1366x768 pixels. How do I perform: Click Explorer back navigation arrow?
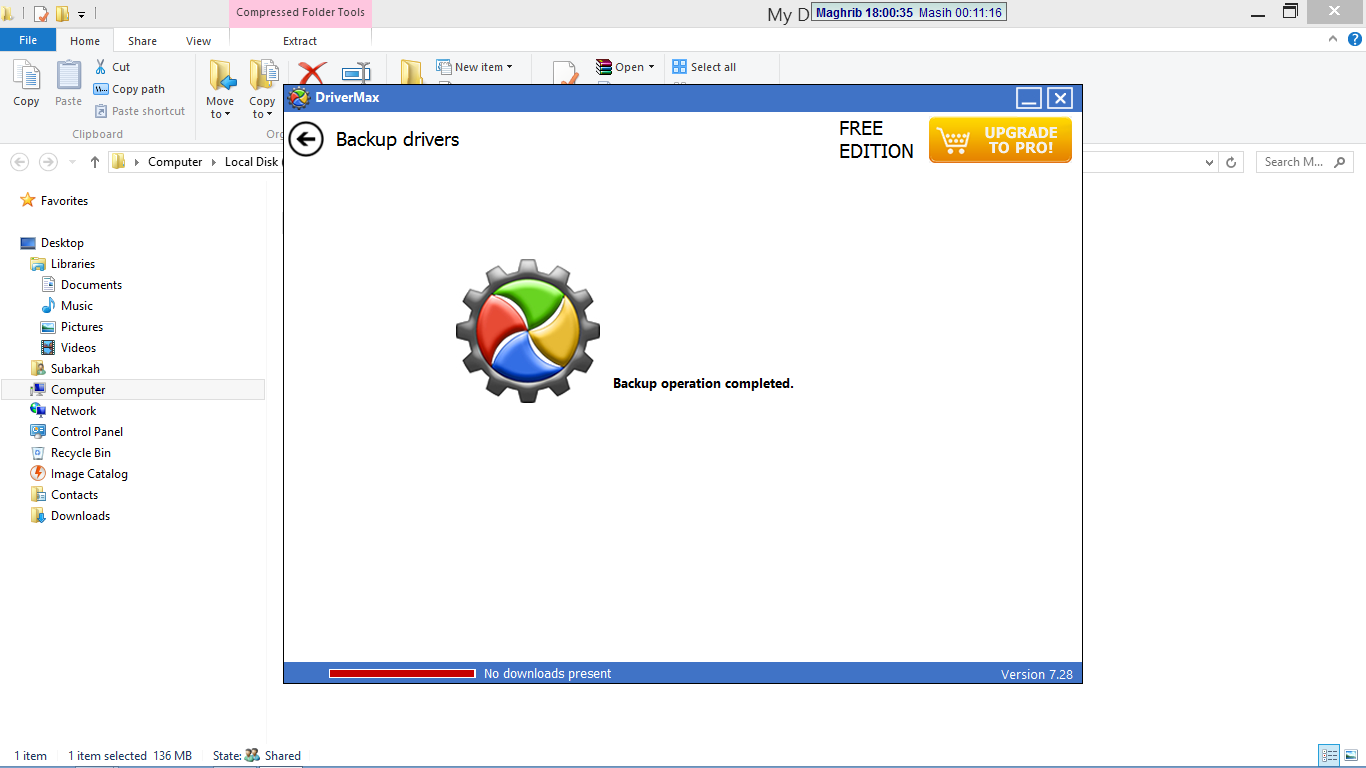point(19,162)
